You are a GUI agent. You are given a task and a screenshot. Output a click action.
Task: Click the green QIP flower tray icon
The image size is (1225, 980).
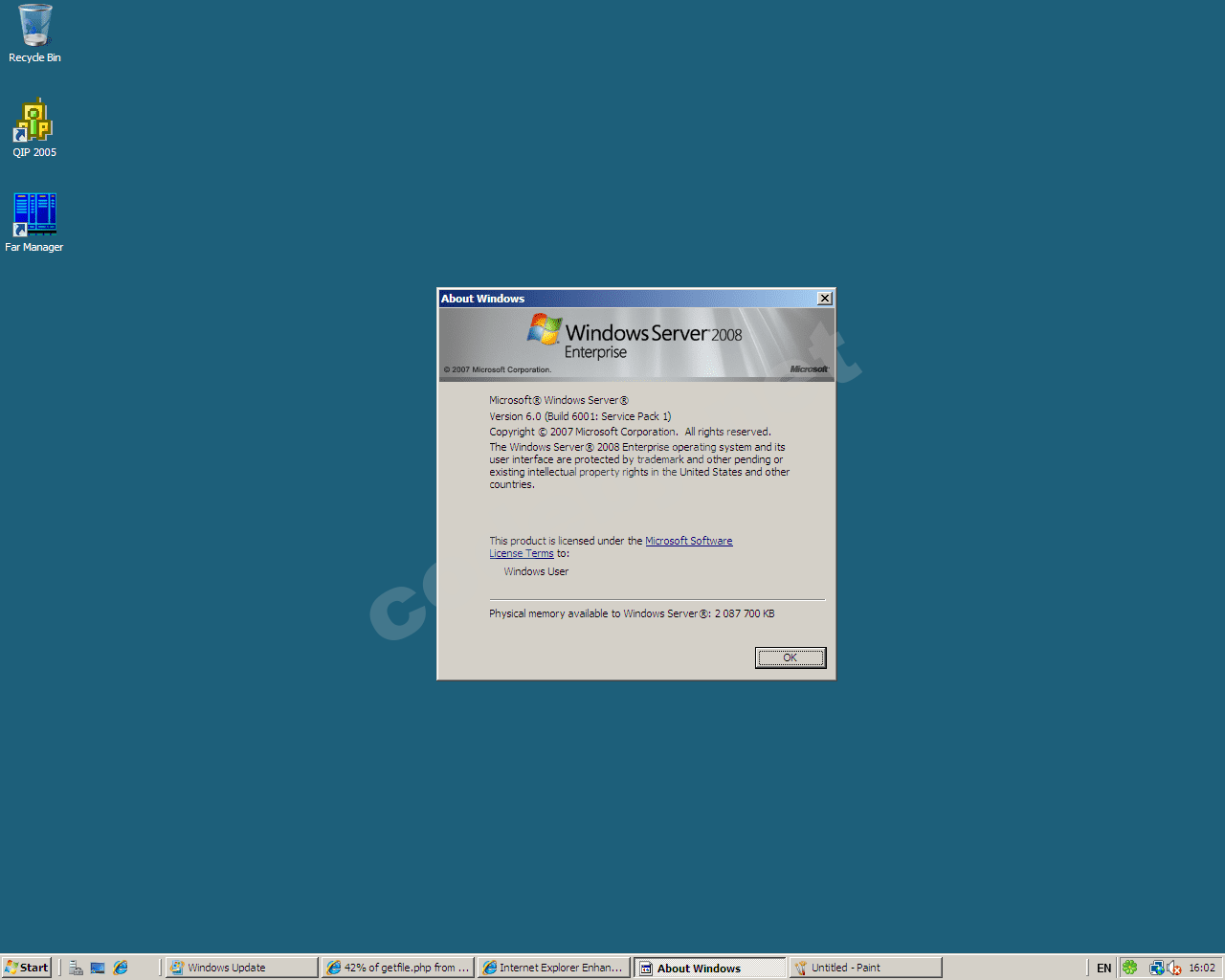(x=1129, y=968)
